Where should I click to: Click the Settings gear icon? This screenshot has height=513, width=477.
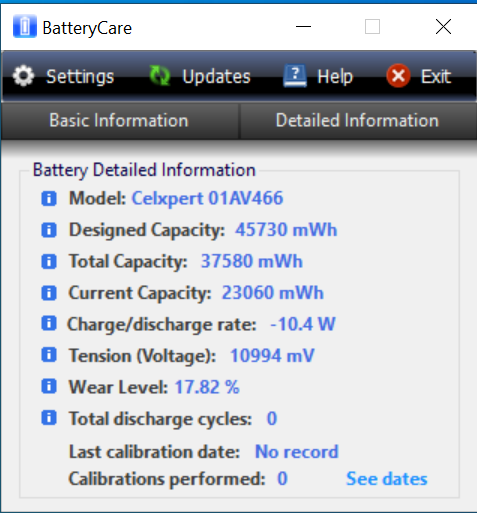[x=23, y=76]
